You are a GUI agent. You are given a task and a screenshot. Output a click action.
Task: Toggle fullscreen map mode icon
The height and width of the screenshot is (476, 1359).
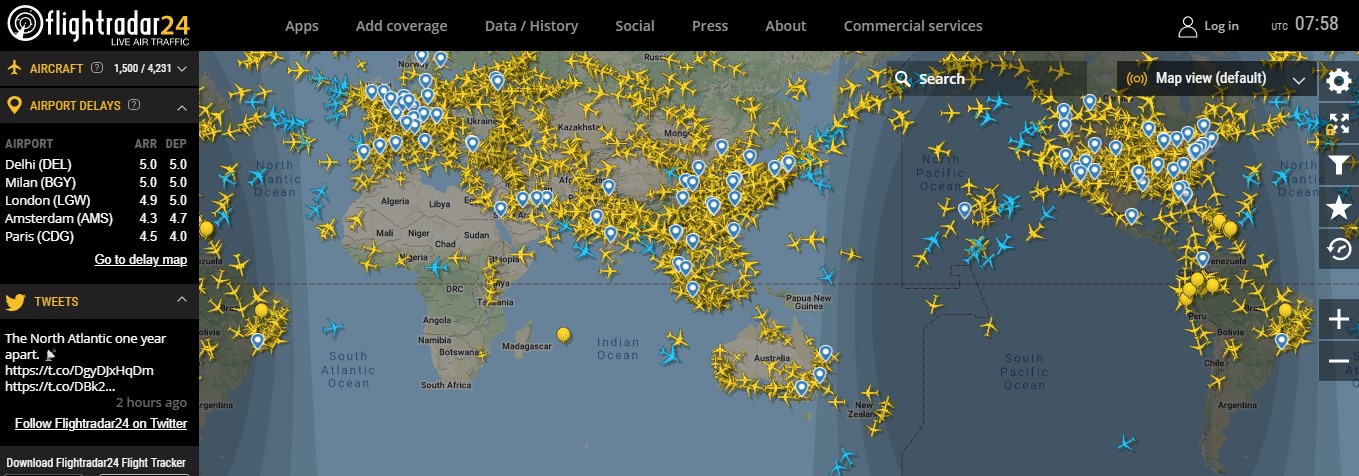[1339, 124]
